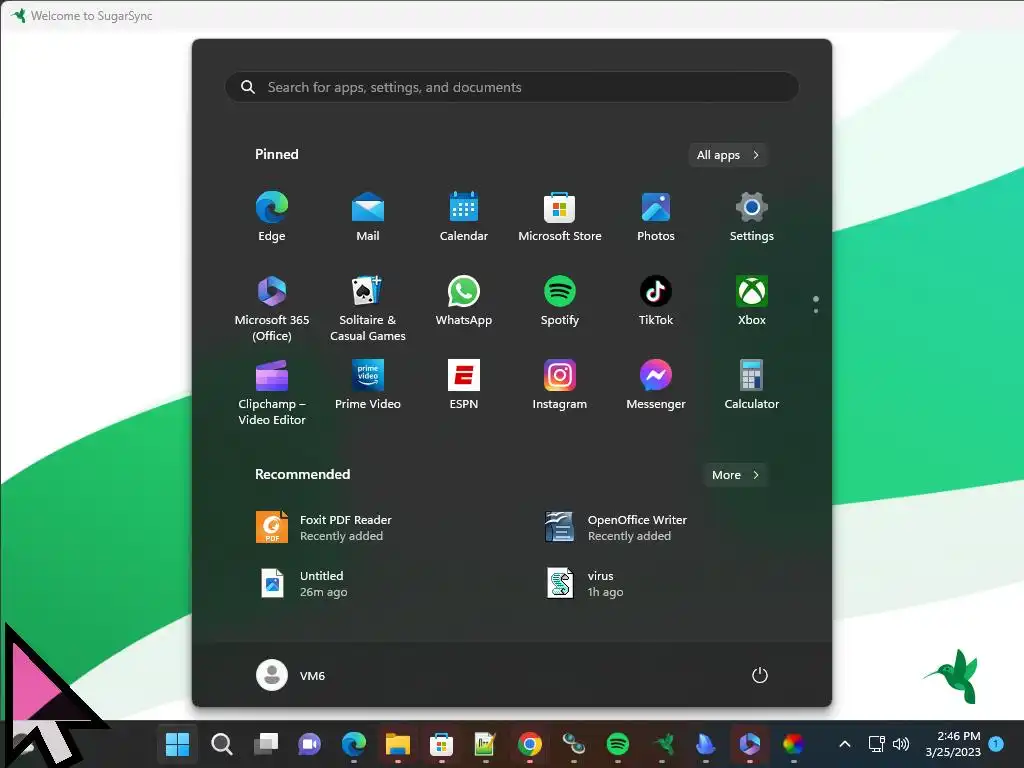
Task: Open the volume speaker tray icon
Action: (x=901, y=744)
